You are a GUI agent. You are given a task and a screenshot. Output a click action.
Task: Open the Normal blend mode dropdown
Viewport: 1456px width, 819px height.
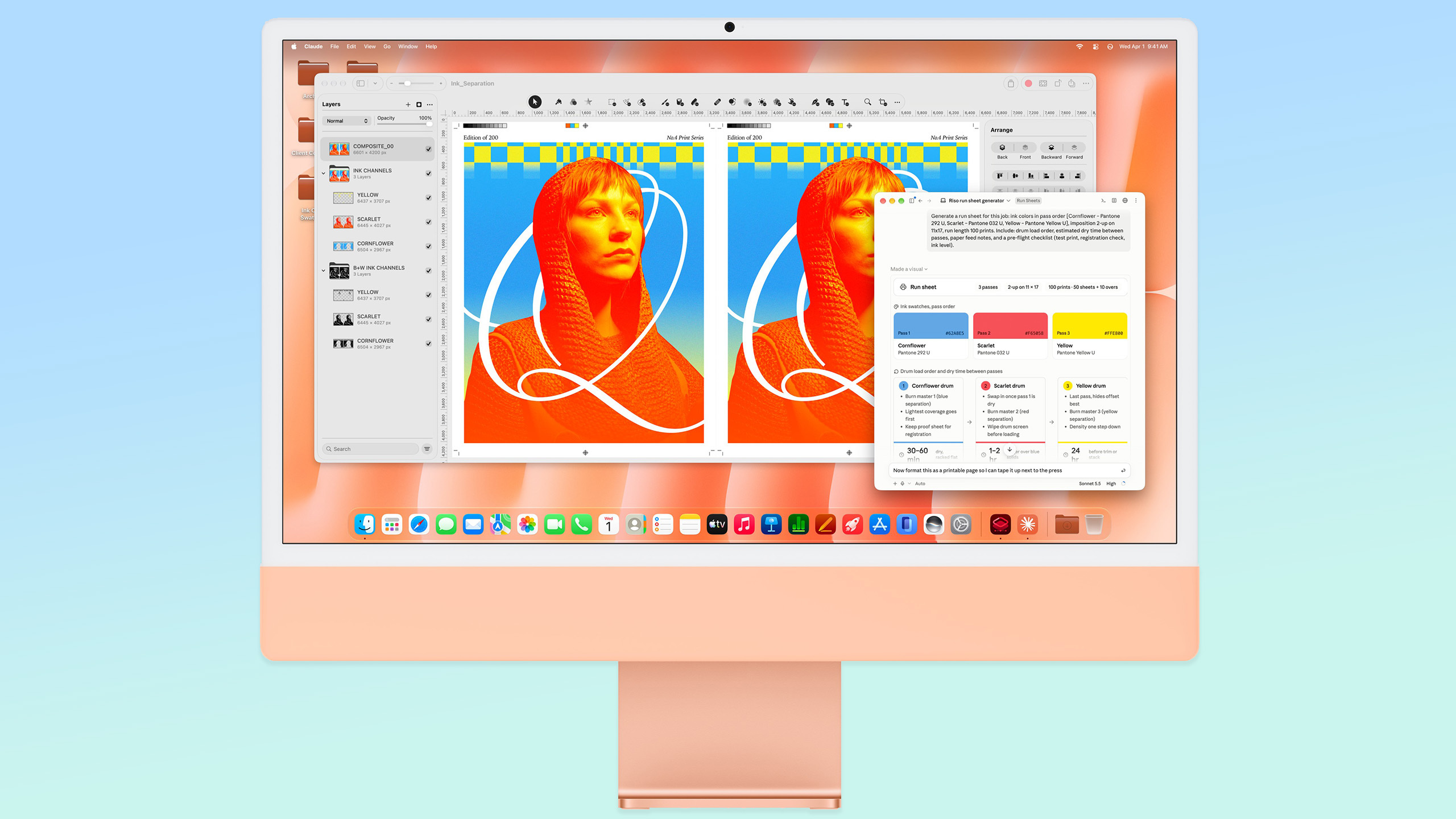(347, 121)
